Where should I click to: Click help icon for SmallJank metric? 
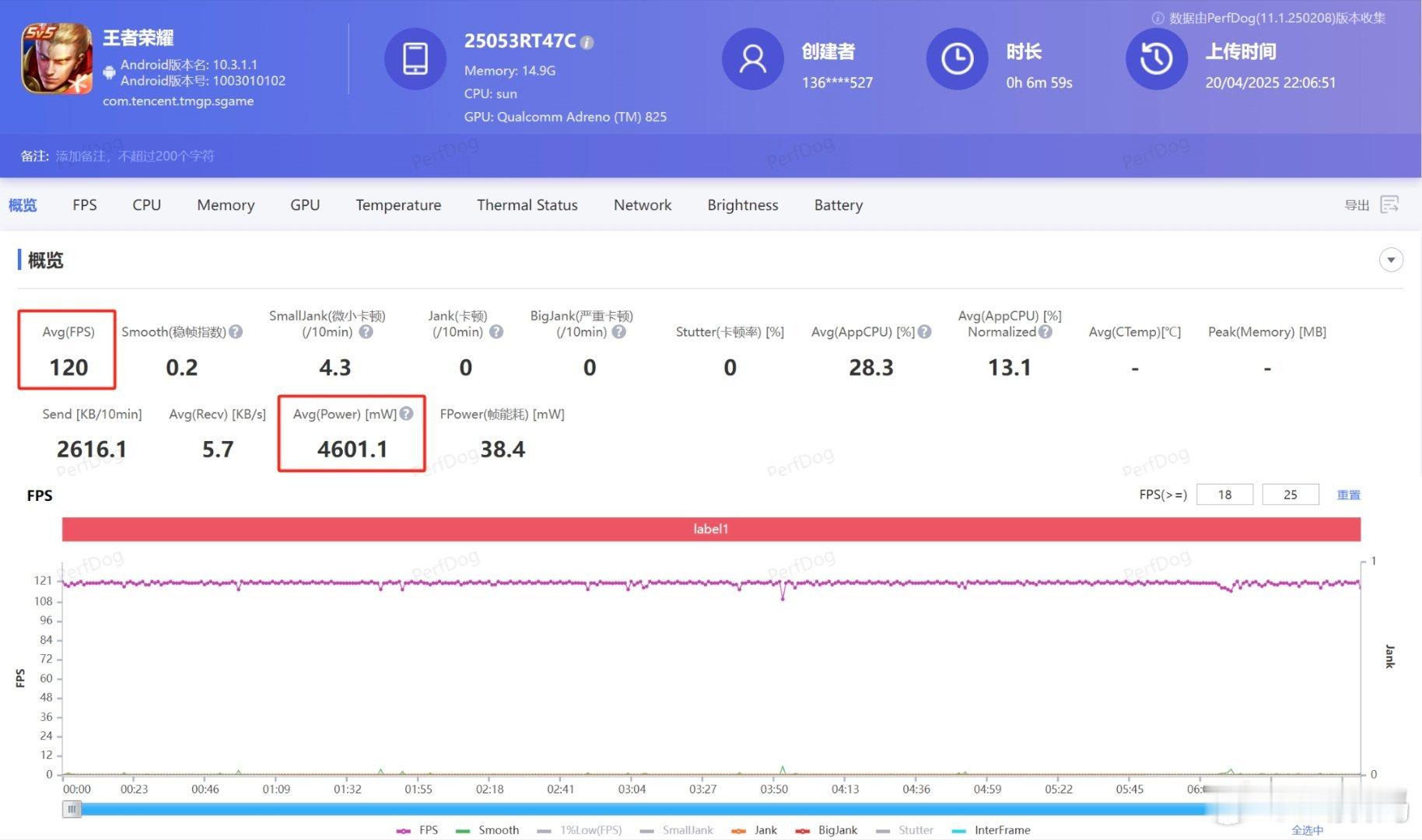(366, 332)
